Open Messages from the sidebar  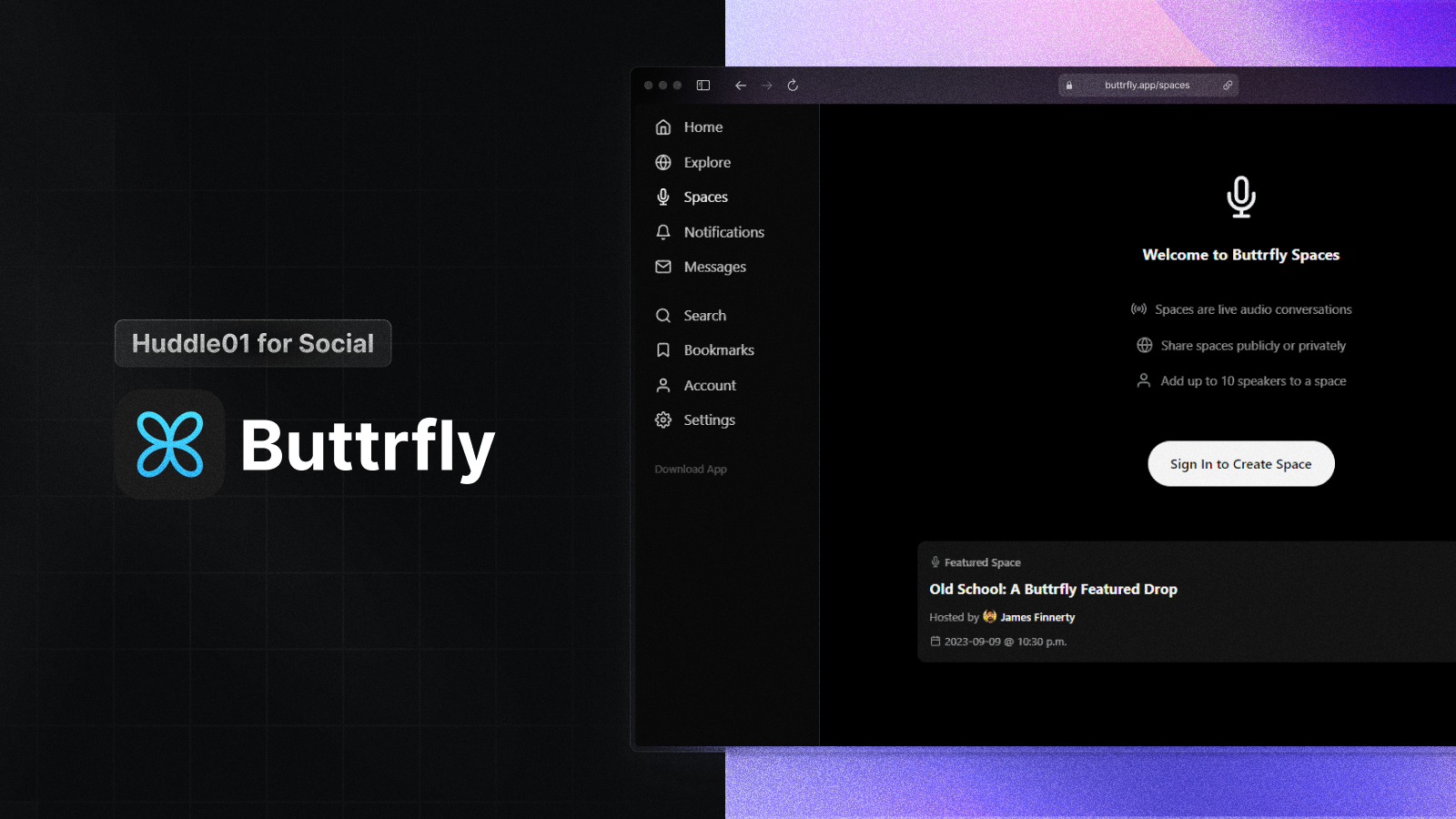(714, 267)
